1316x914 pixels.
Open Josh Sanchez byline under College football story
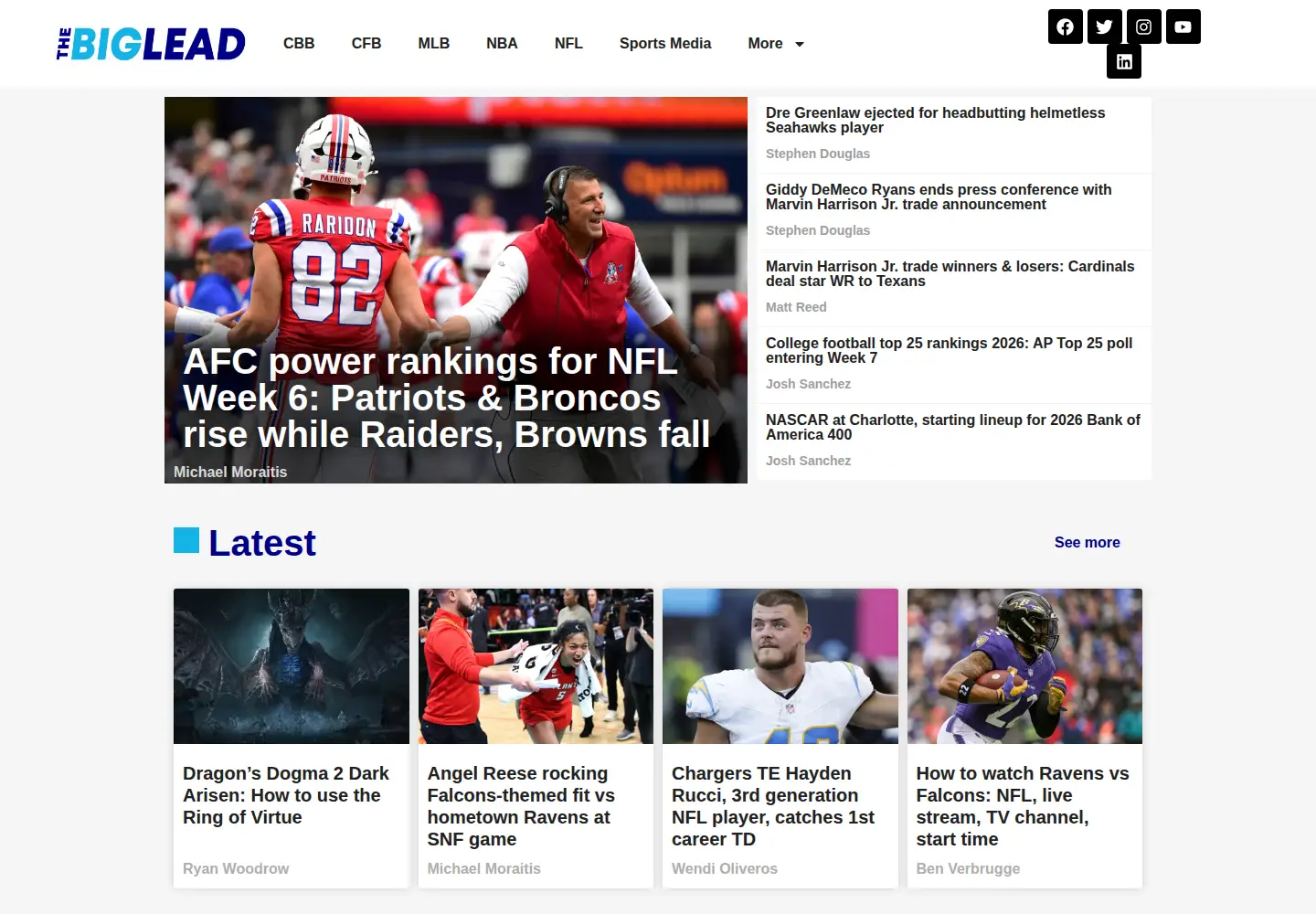(x=808, y=384)
